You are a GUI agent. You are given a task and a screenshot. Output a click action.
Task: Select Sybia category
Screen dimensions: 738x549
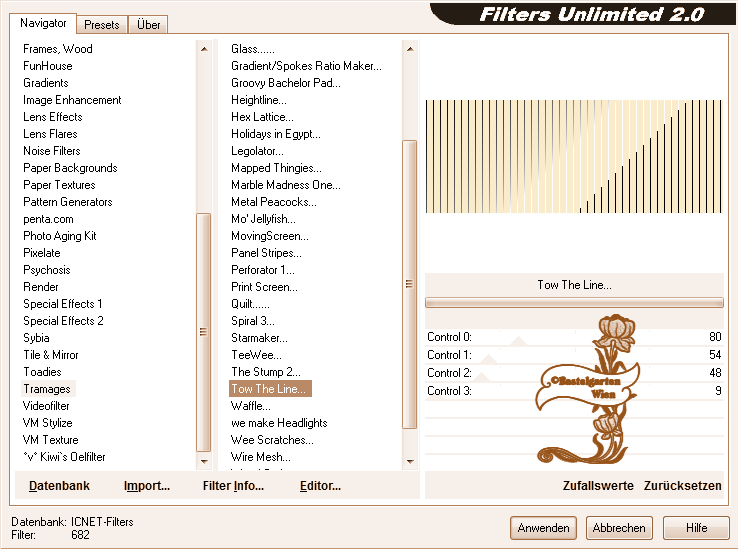(x=36, y=338)
